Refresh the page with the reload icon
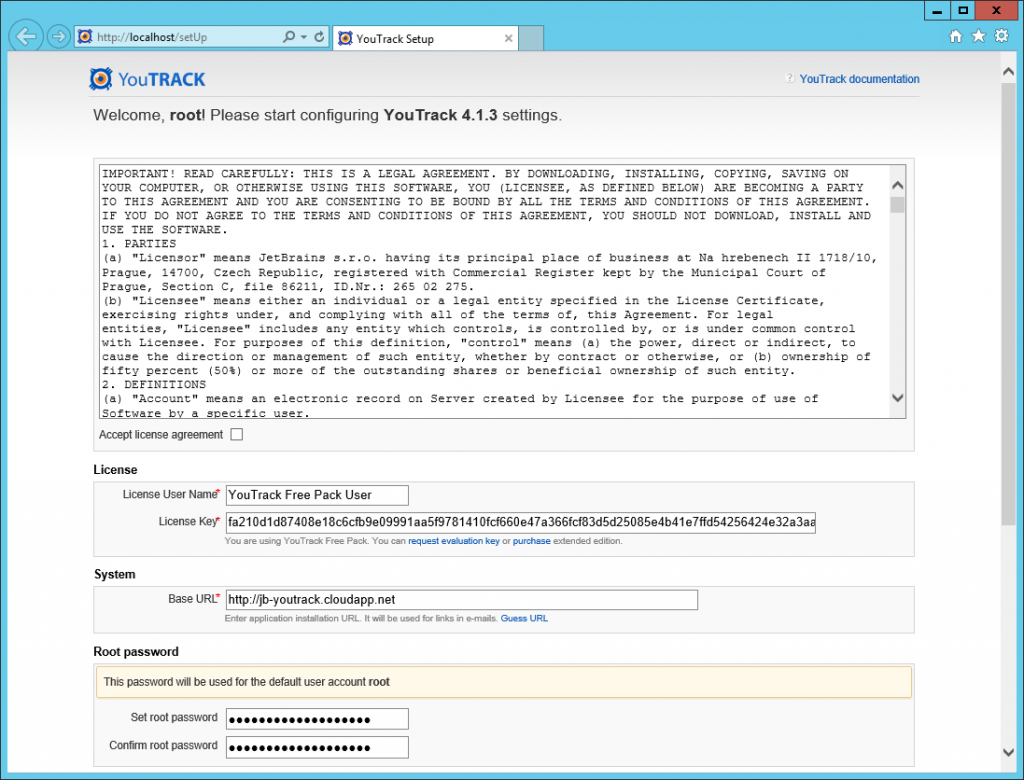The width and height of the screenshot is (1024, 780). click(319, 37)
